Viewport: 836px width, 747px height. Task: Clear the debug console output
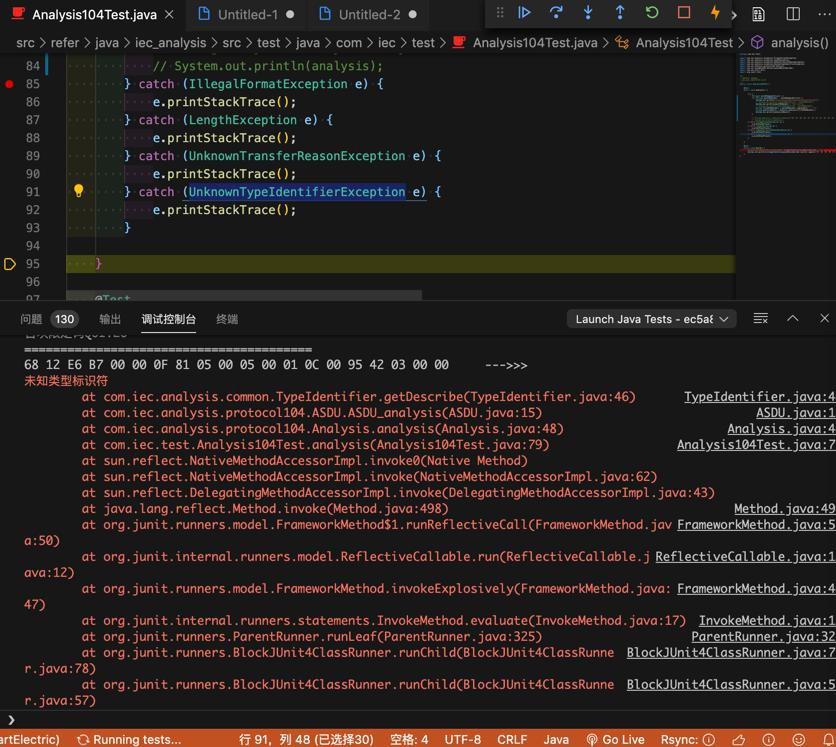[x=761, y=318]
